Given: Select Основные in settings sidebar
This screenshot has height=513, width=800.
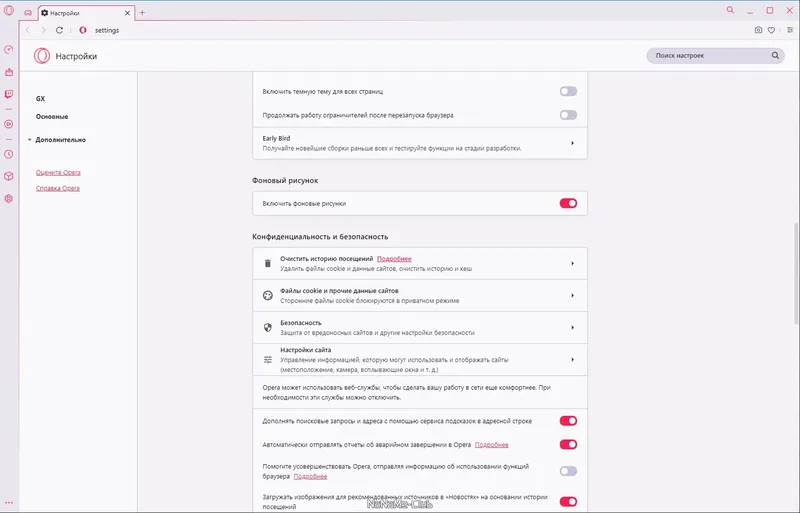Looking at the screenshot, I should click(52, 116).
